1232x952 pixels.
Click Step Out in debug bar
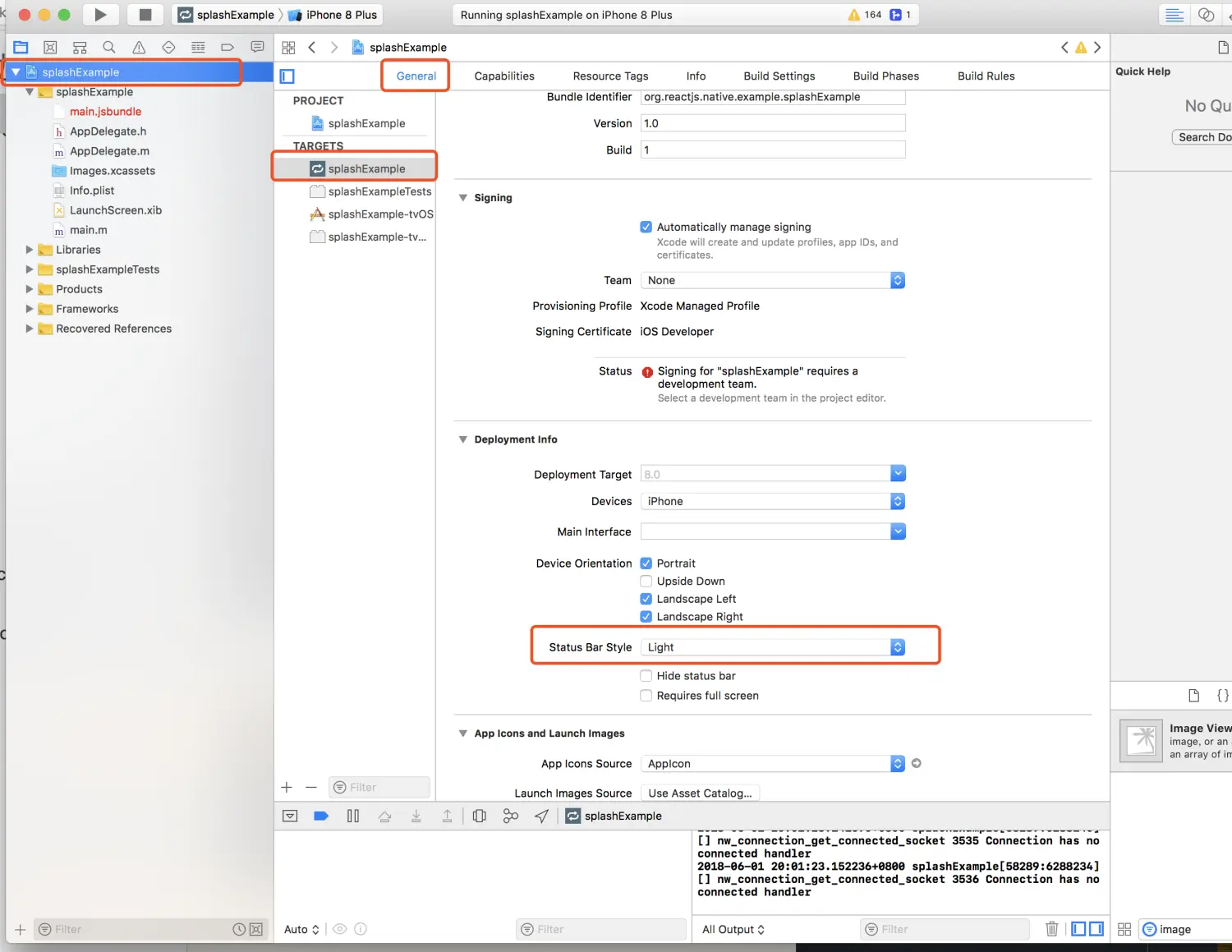447,816
